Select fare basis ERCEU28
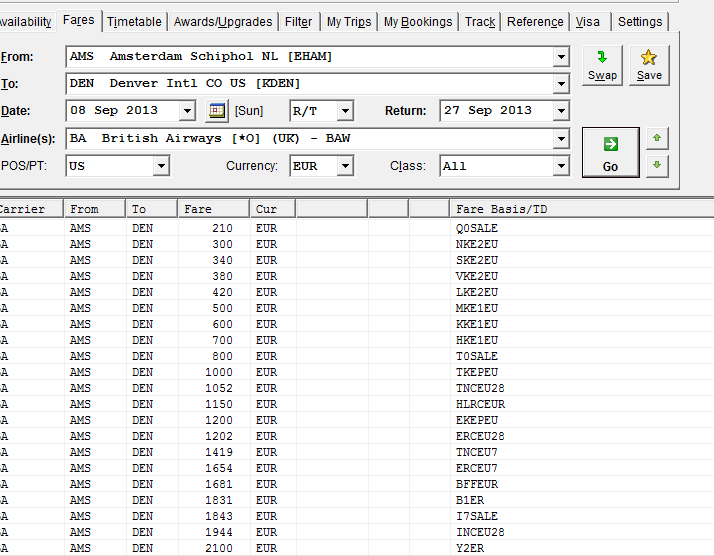This screenshot has width=714, height=556. [480, 436]
